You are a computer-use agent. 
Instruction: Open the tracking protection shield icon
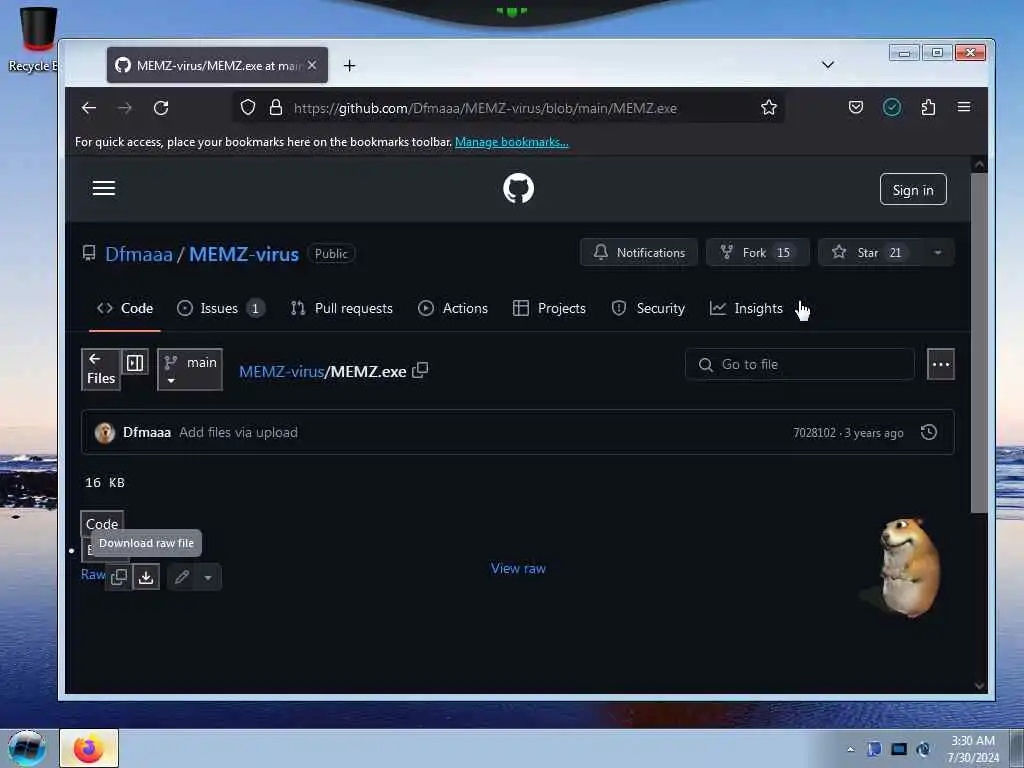[x=248, y=107]
